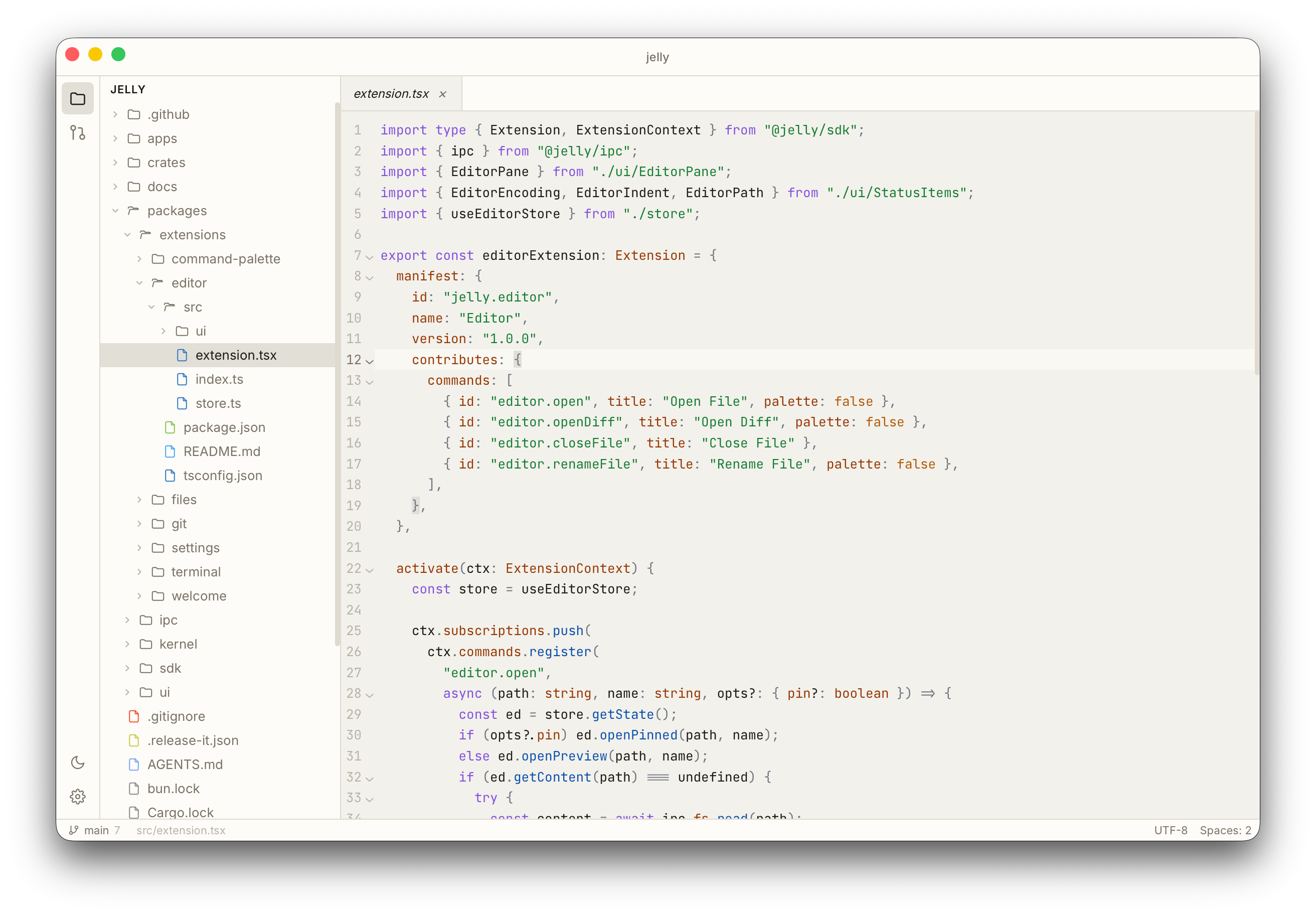This screenshot has height=915, width=1316.
Task: Fold the contributes block at line 12
Action: click(370, 361)
